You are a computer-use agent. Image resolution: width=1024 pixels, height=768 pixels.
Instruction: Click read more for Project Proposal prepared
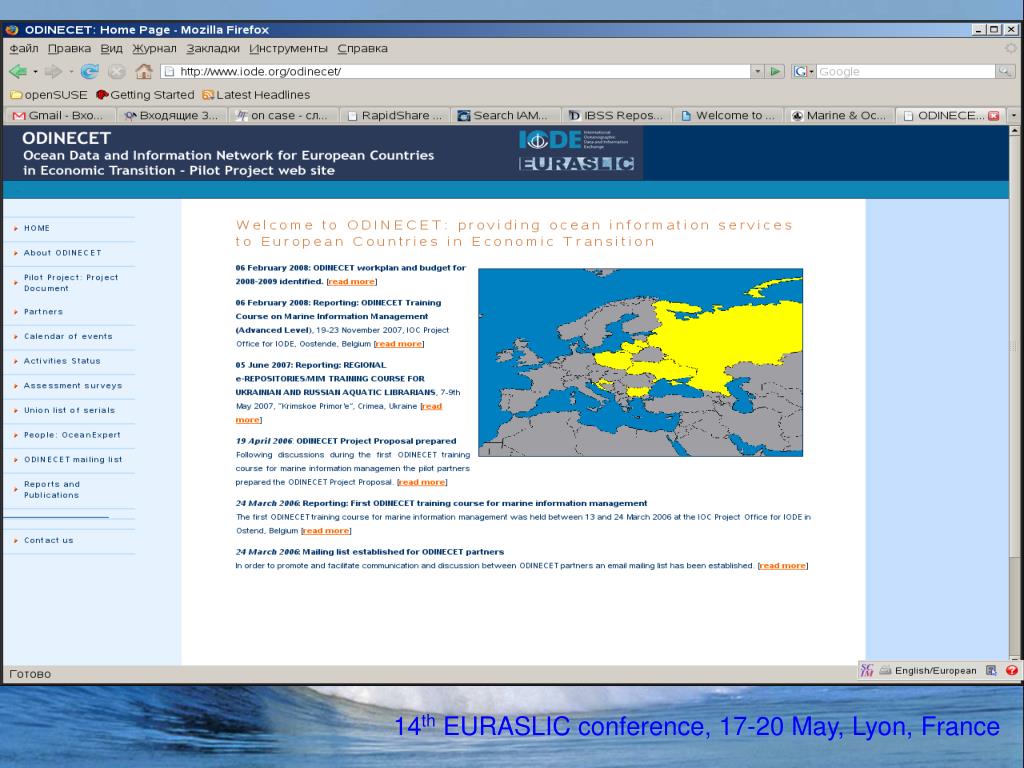[x=422, y=482]
